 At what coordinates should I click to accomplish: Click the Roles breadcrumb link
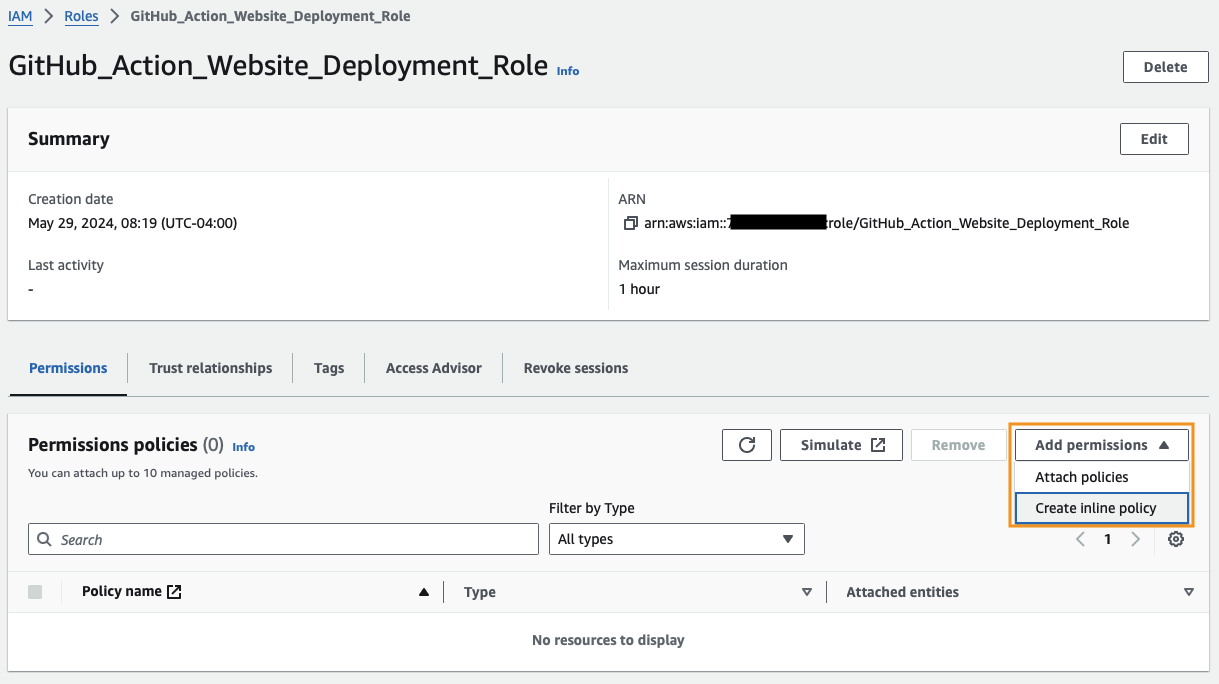(x=81, y=16)
